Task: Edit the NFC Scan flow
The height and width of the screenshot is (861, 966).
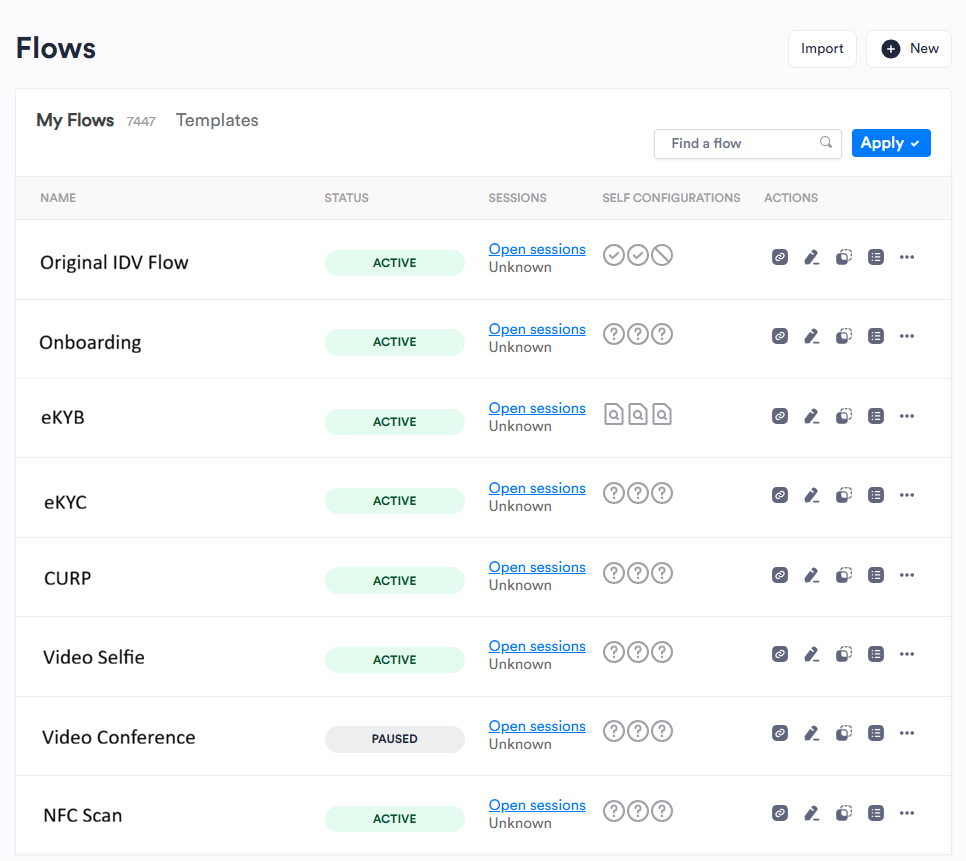Action: 812,812
